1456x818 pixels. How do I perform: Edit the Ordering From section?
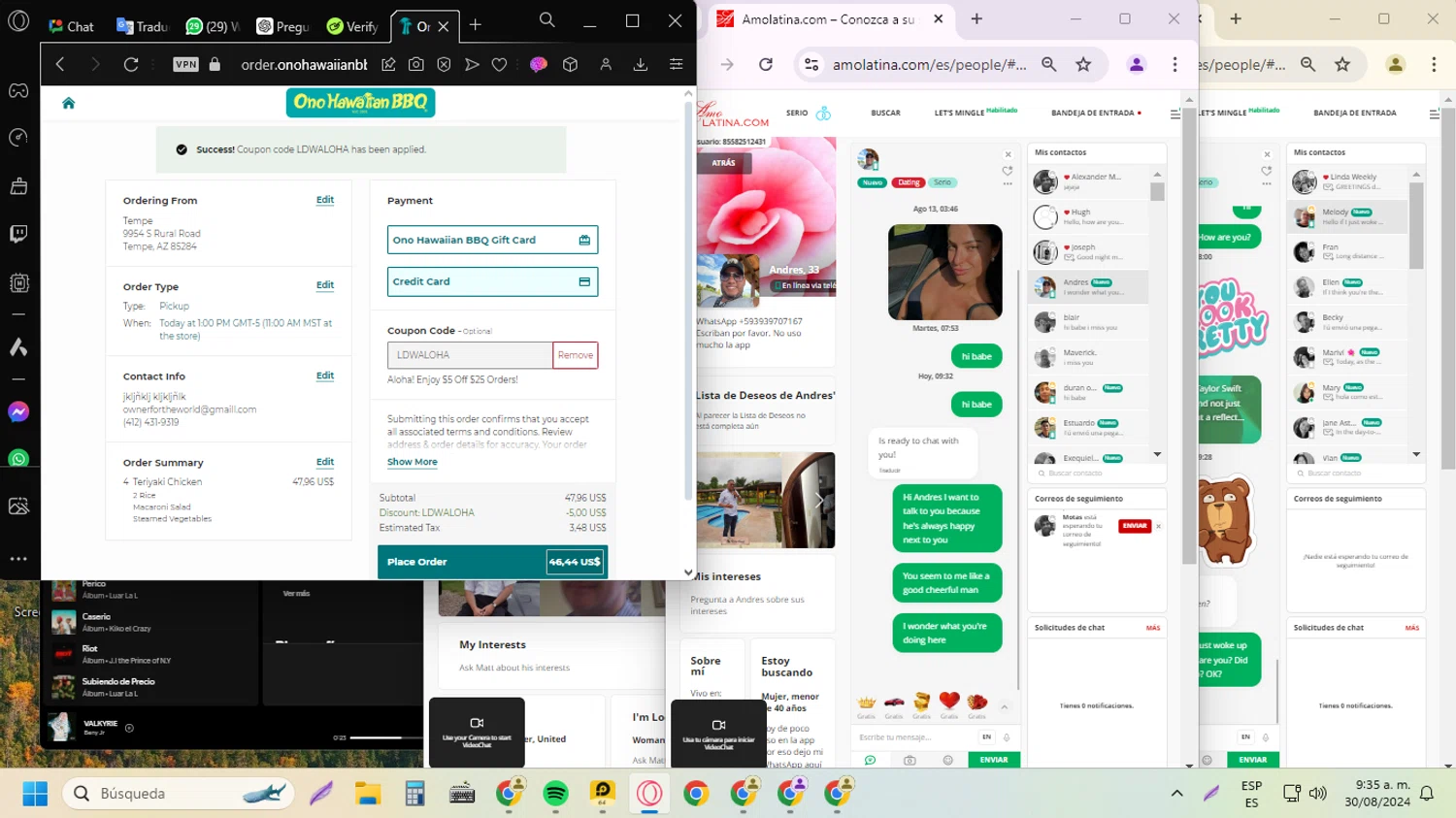(x=325, y=200)
